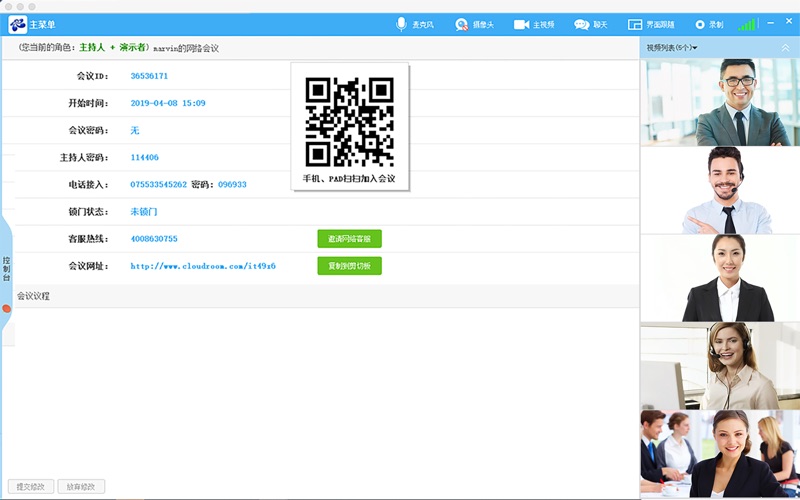Click the hotline number 4008630755

coord(154,239)
